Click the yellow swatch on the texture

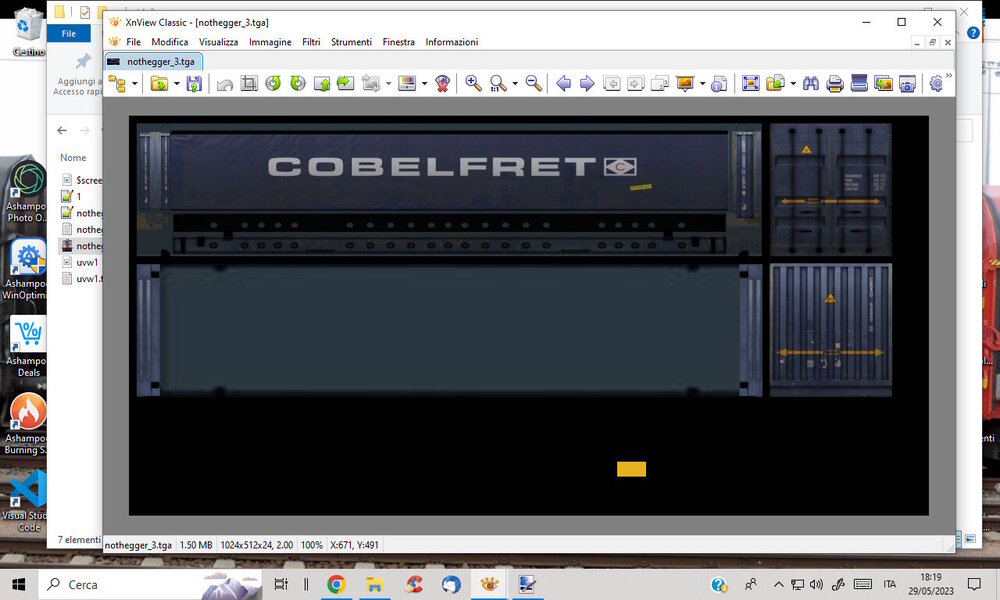[631, 469]
